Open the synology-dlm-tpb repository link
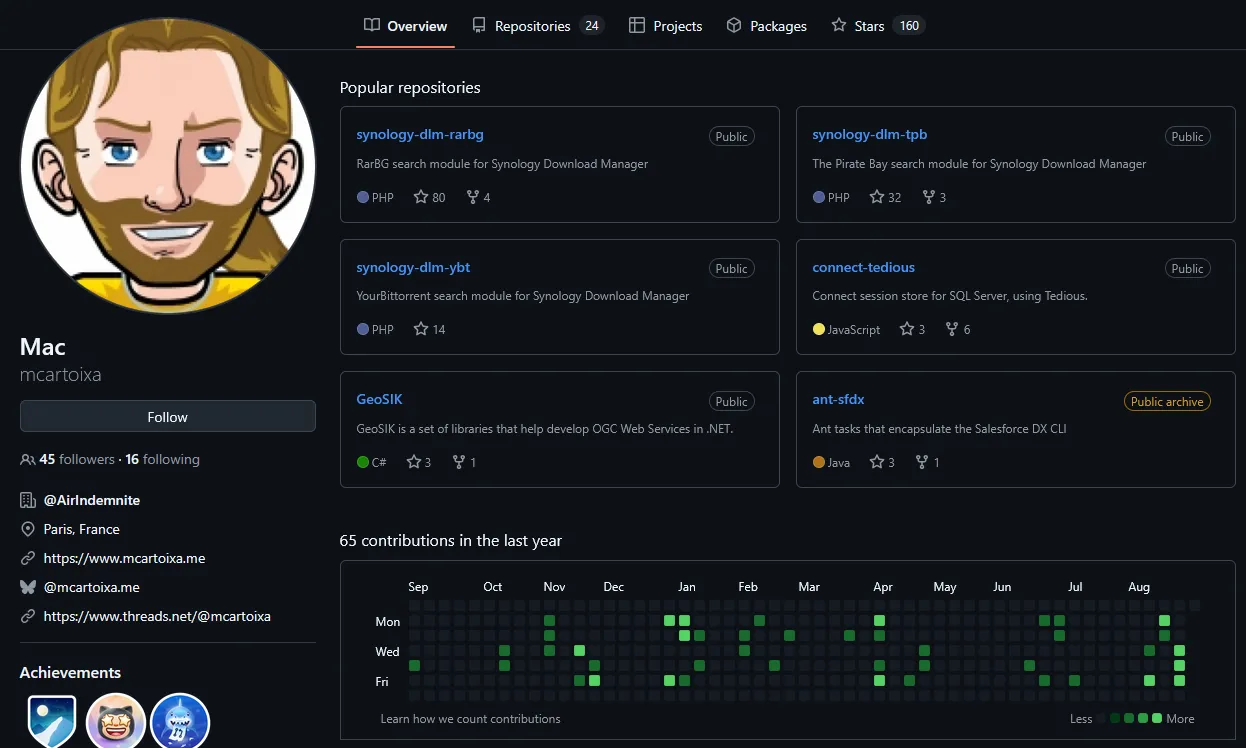The height and width of the screenshot is (748, 1246). [x=869, y=134]
